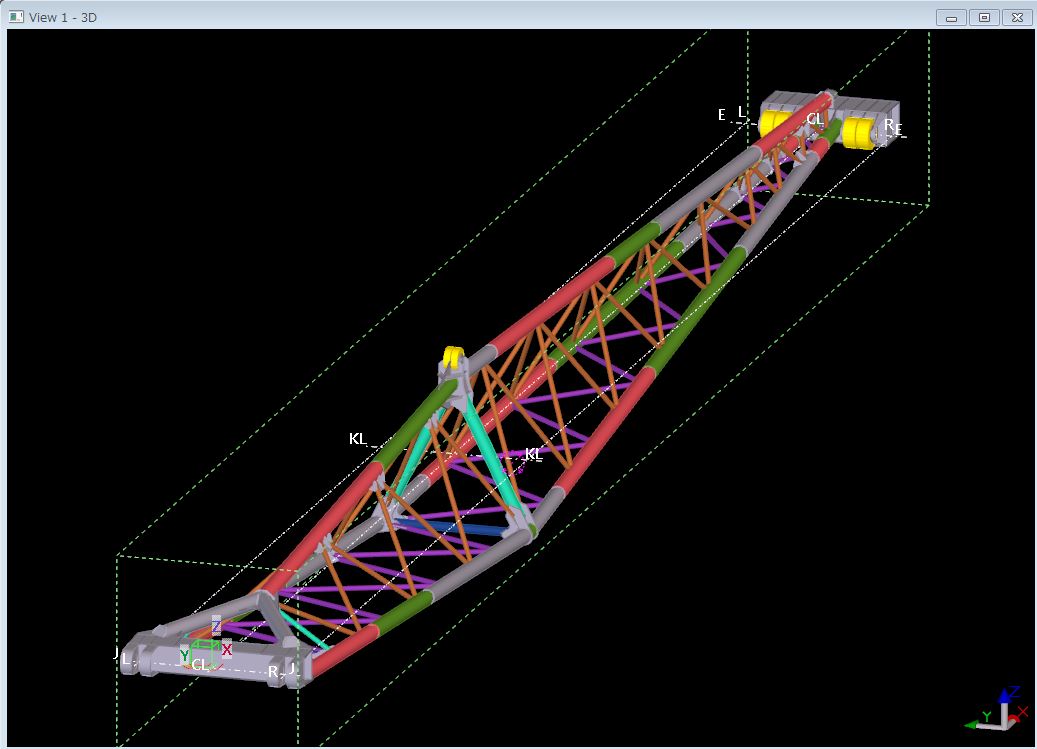
Task: Click the CL grid label at the boom tip
Action: click(x=815, y=119)
